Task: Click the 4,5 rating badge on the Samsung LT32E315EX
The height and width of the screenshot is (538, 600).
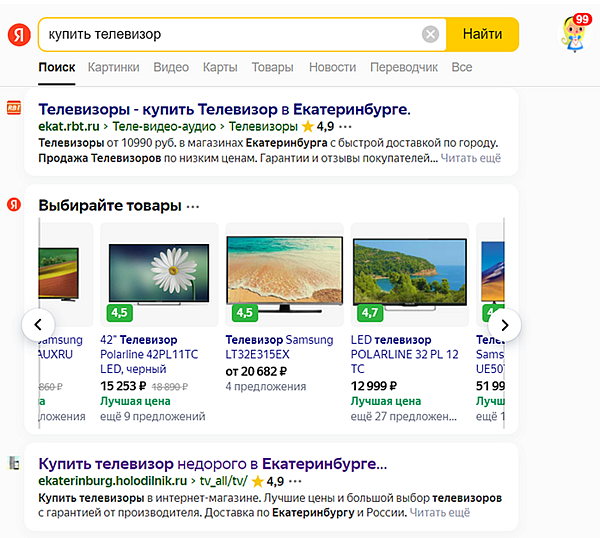Action: tap(245, 313)
